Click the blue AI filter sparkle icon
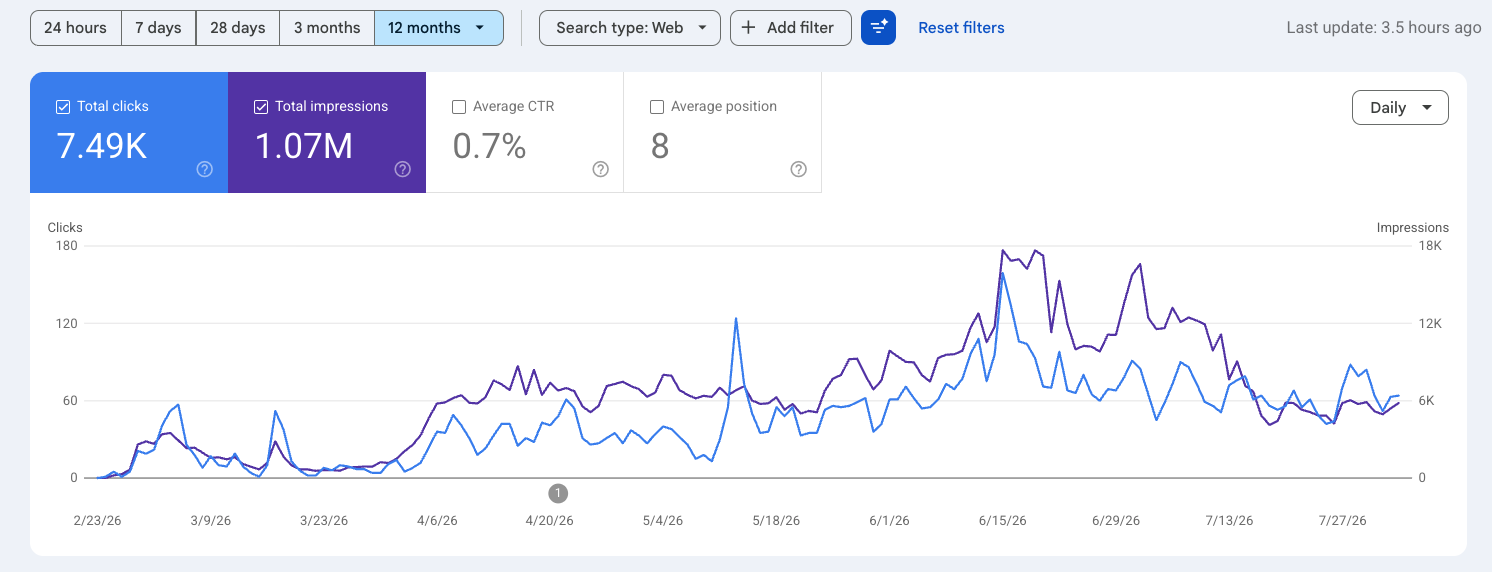 click(x=878, y=28)
